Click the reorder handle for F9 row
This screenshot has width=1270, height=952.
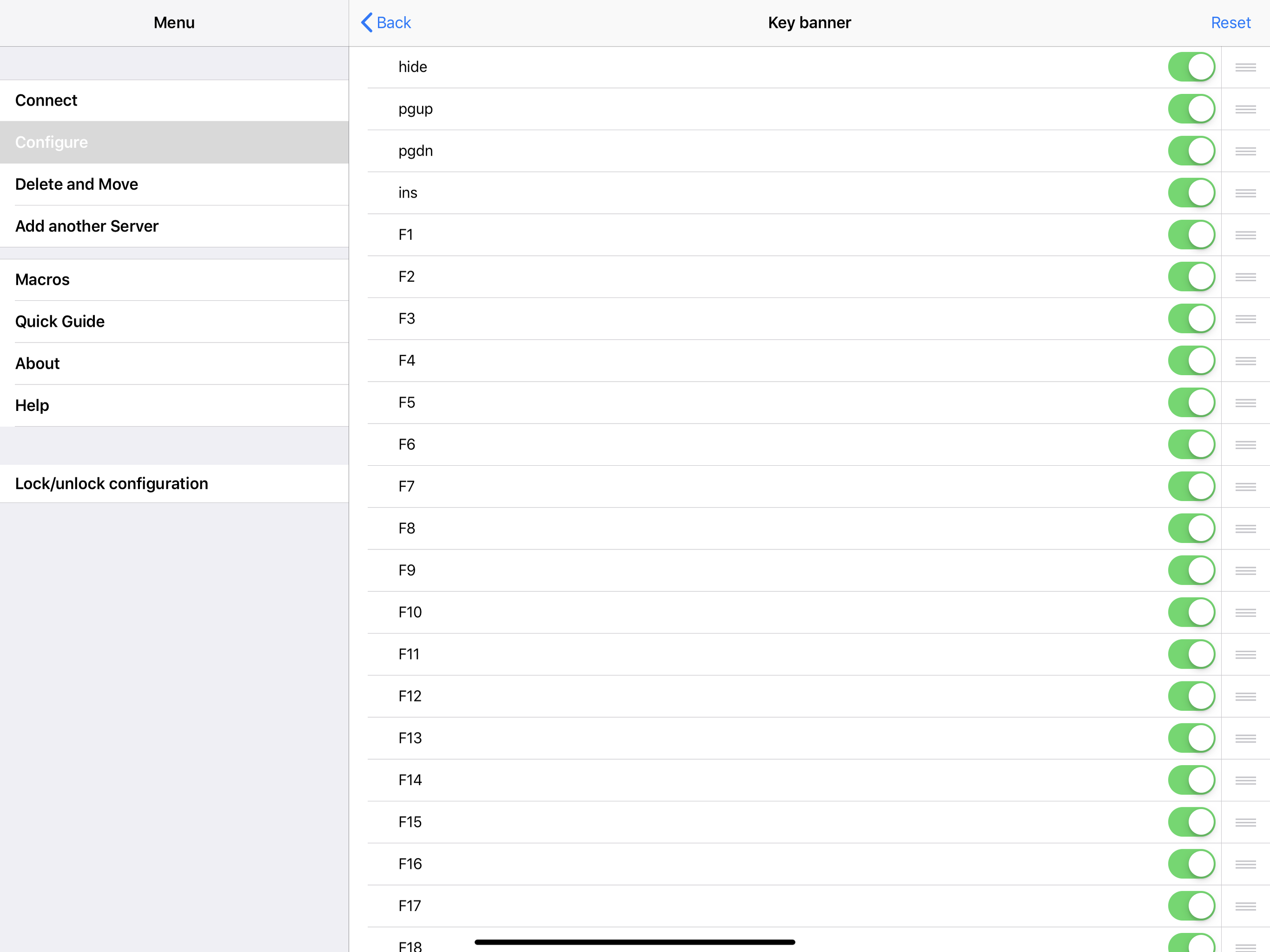[1245, 570]
